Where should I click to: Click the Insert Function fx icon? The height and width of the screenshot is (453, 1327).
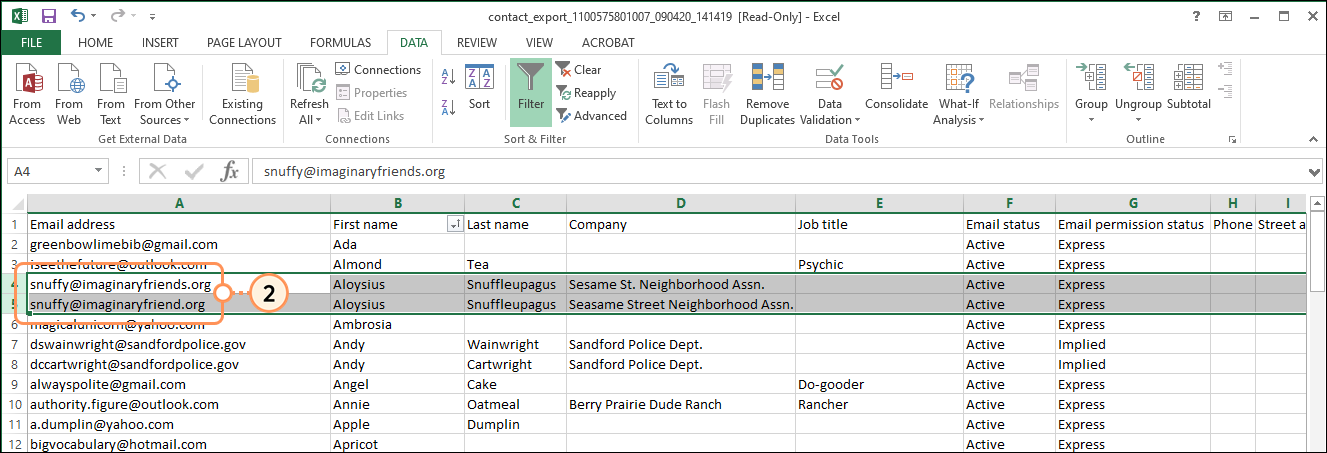230,171
